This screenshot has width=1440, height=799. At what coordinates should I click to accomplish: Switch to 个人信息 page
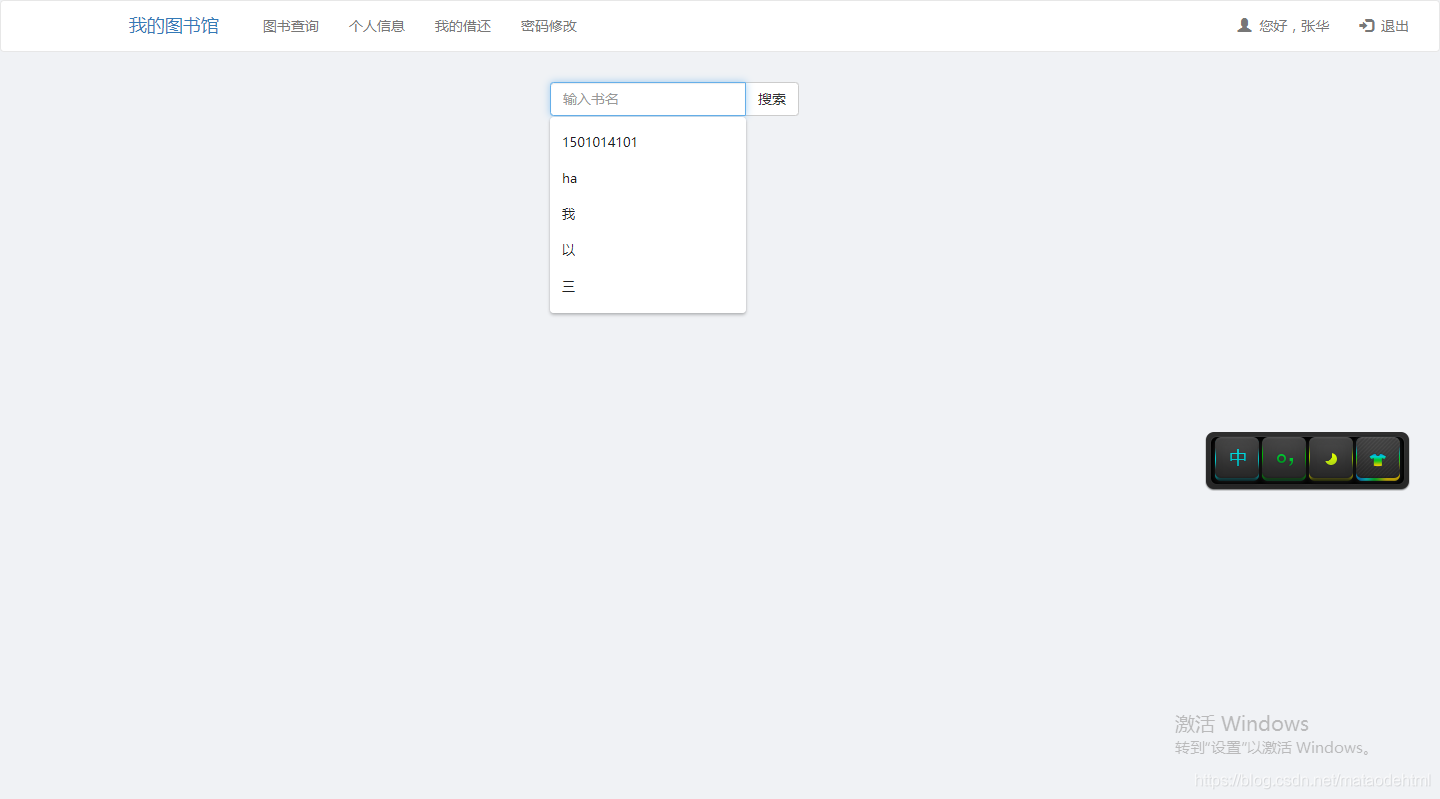click(377, 26)
